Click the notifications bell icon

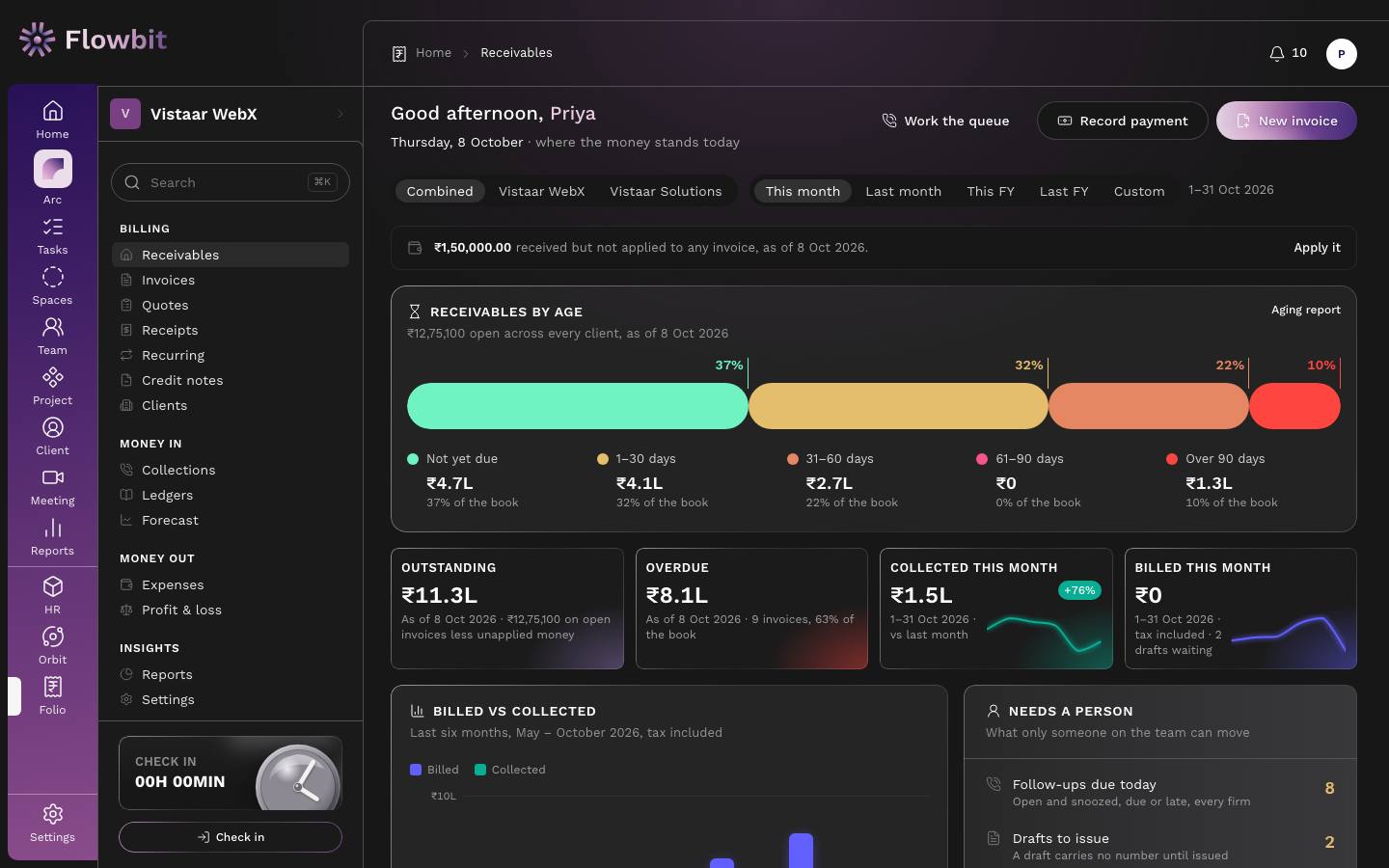tap(1276, 53)
